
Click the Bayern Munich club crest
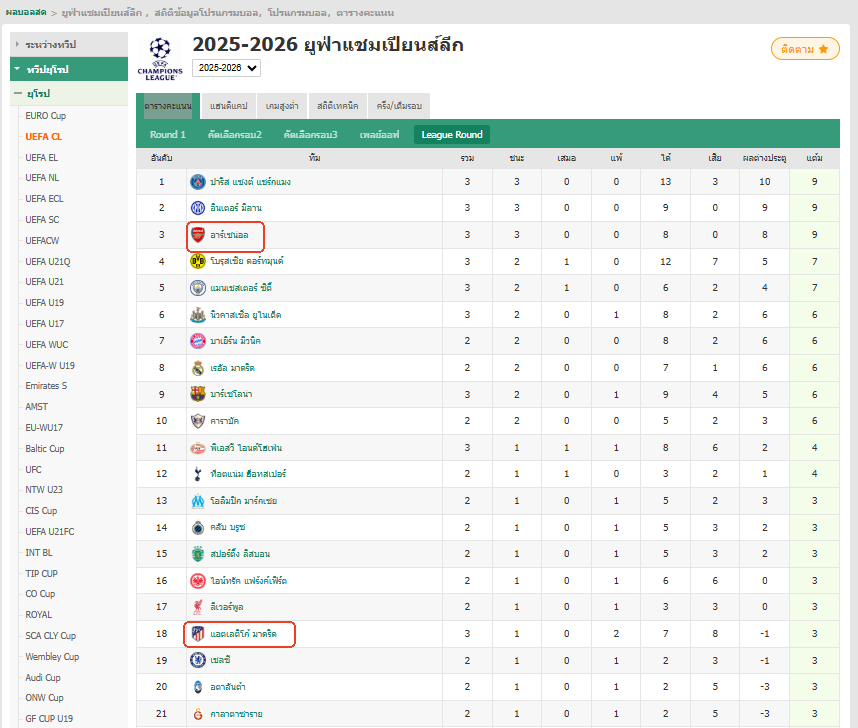click(197, 341)
